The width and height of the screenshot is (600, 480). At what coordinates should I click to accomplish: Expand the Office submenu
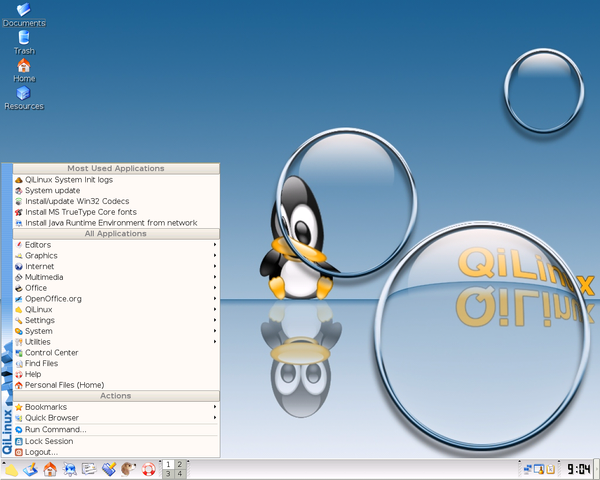116,287
